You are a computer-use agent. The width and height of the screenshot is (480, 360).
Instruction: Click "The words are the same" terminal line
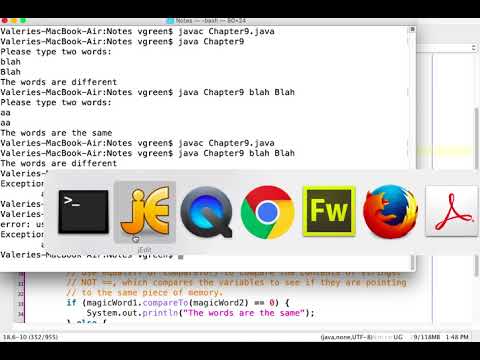(56, 133)
